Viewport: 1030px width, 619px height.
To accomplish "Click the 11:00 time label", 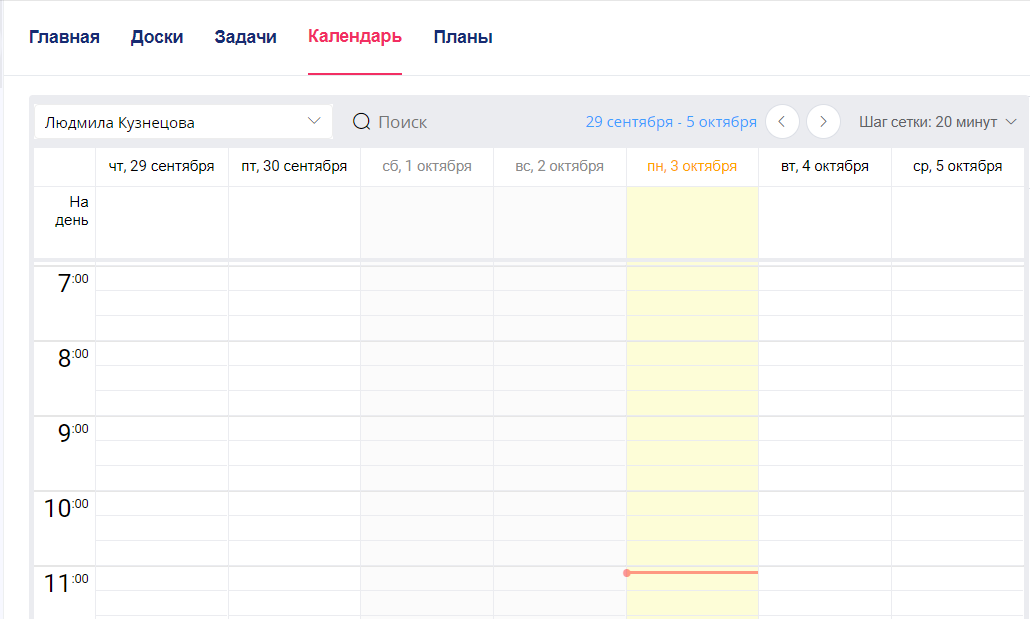I will tap(66, 582).
